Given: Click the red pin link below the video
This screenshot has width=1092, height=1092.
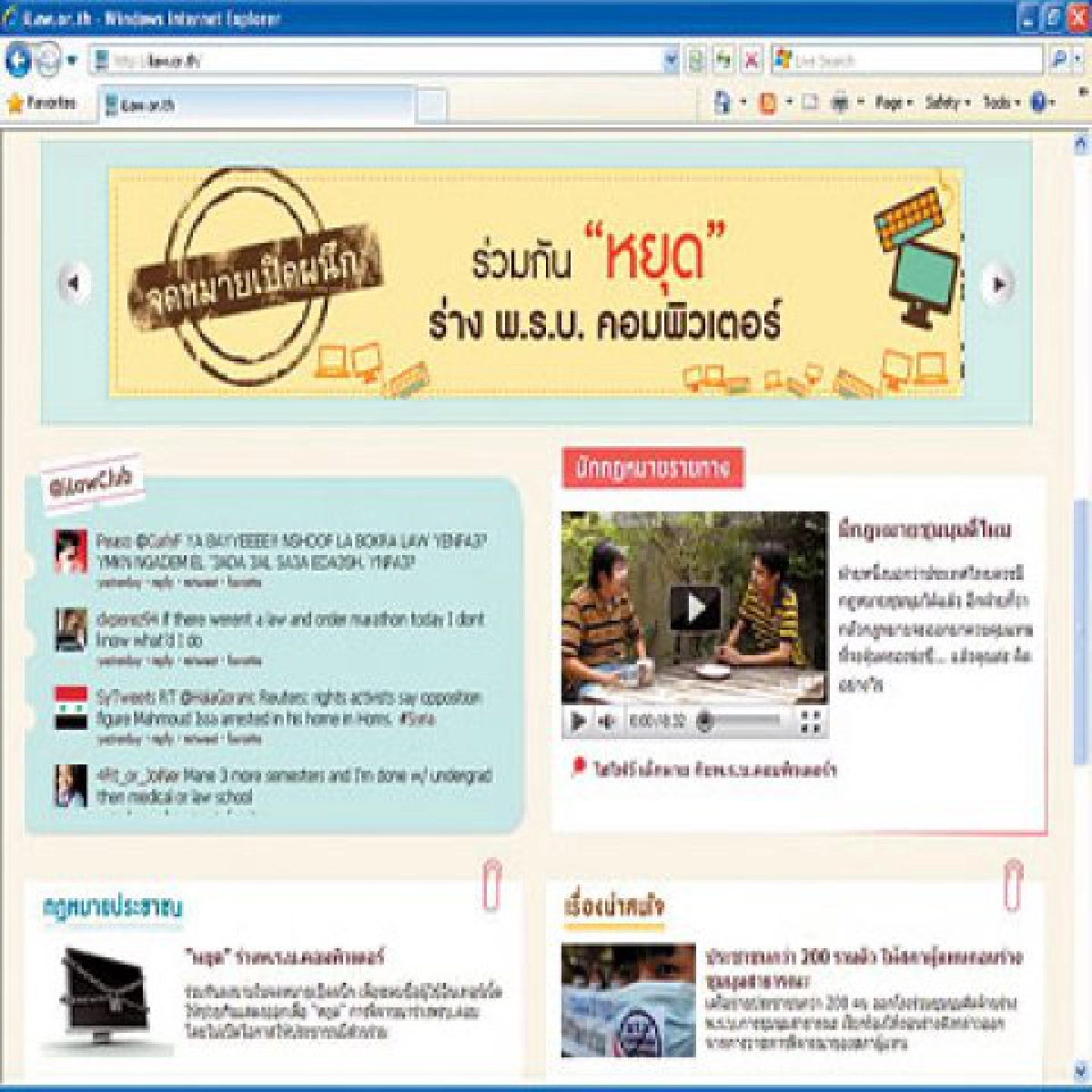Looking at the screenshot, I should [x=704, y=769].
